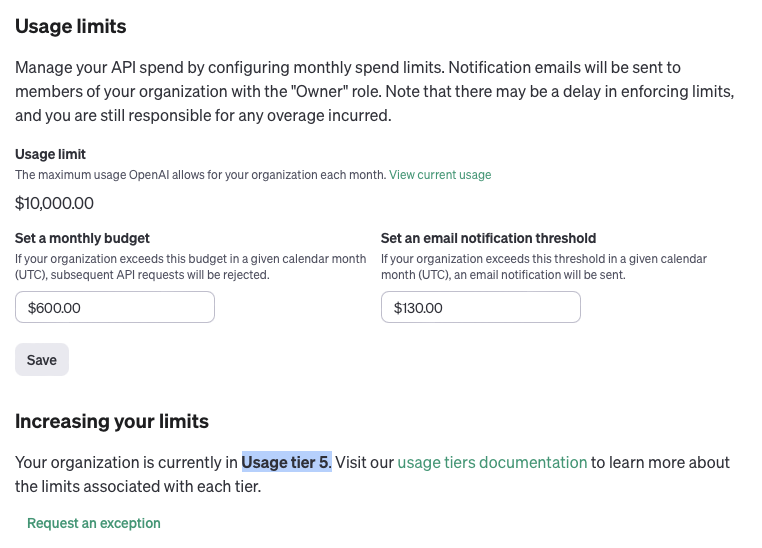Screen dimensions: 762x548
Task: Open the usage tiers documentation link
Action: [492, 462]
